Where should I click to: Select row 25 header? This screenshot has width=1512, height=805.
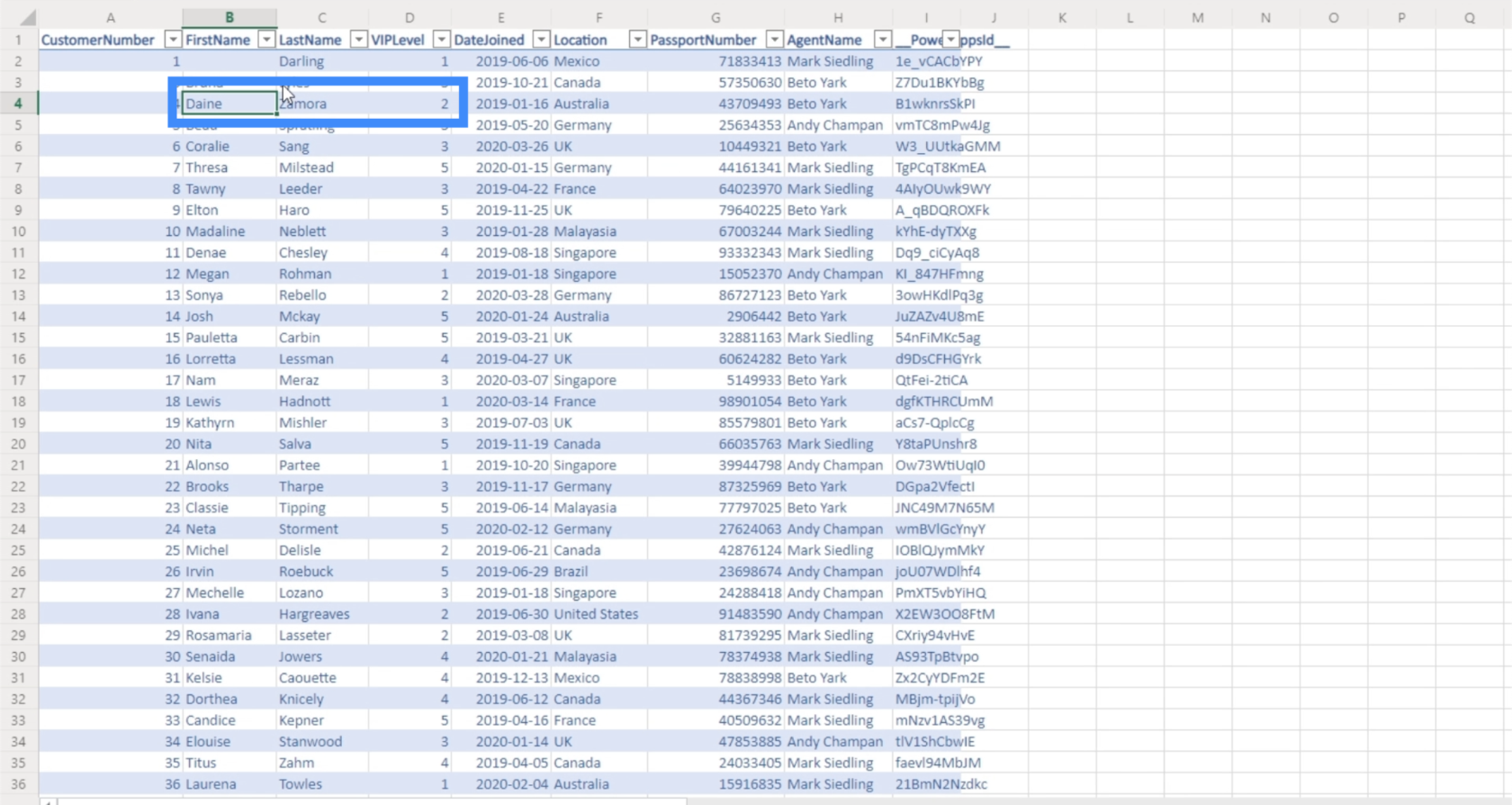pyautogui.click(x=18, y=550)
